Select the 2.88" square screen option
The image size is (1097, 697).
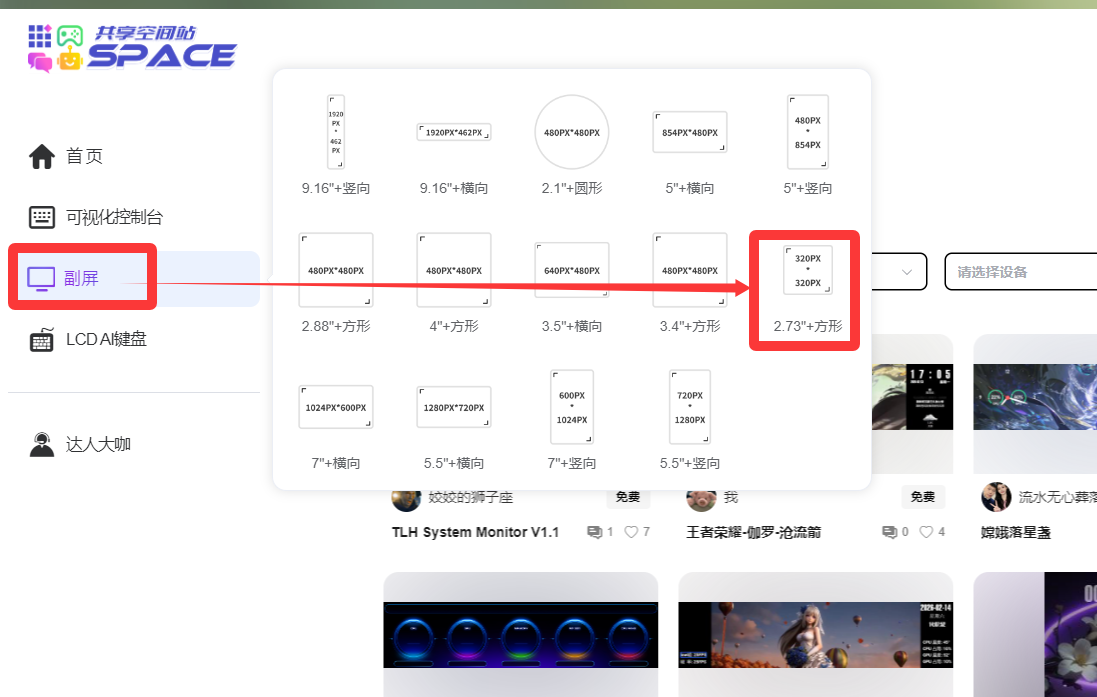[335, 270]
